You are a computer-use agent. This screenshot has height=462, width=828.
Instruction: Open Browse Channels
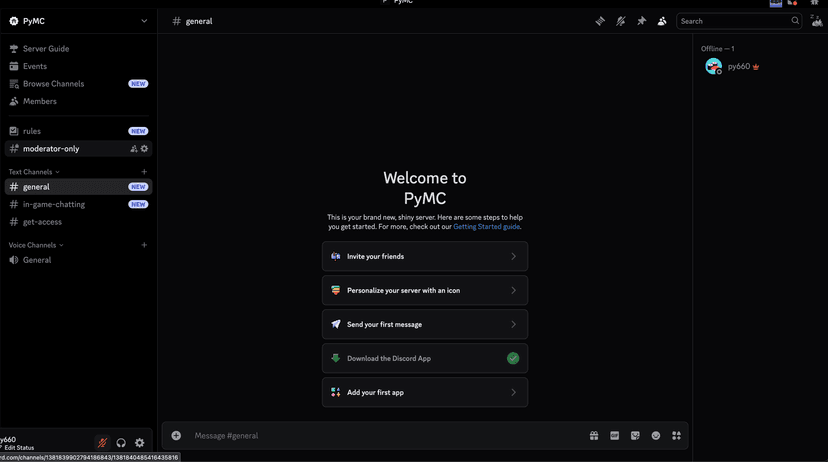click(78, 83)
